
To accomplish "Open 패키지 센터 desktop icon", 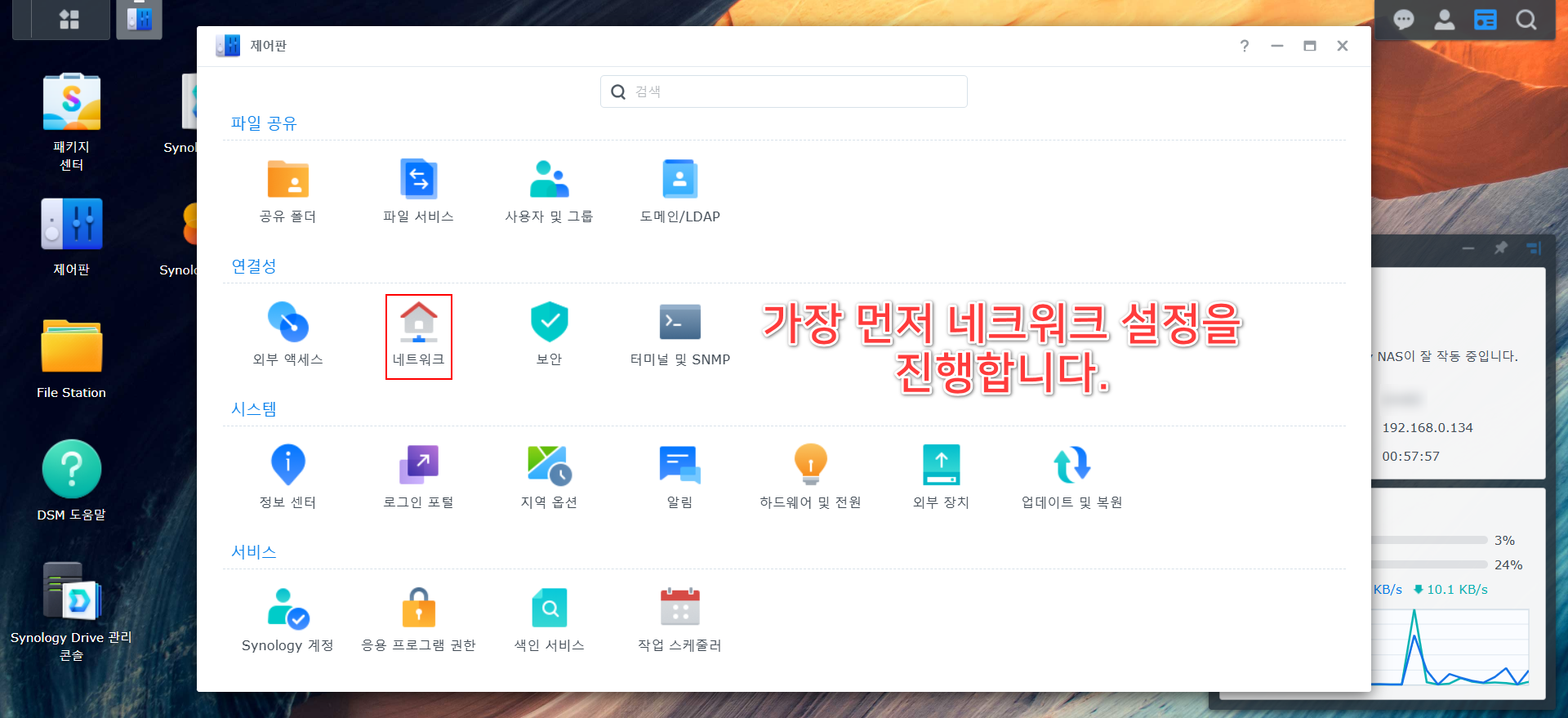I will pos(71,123).
